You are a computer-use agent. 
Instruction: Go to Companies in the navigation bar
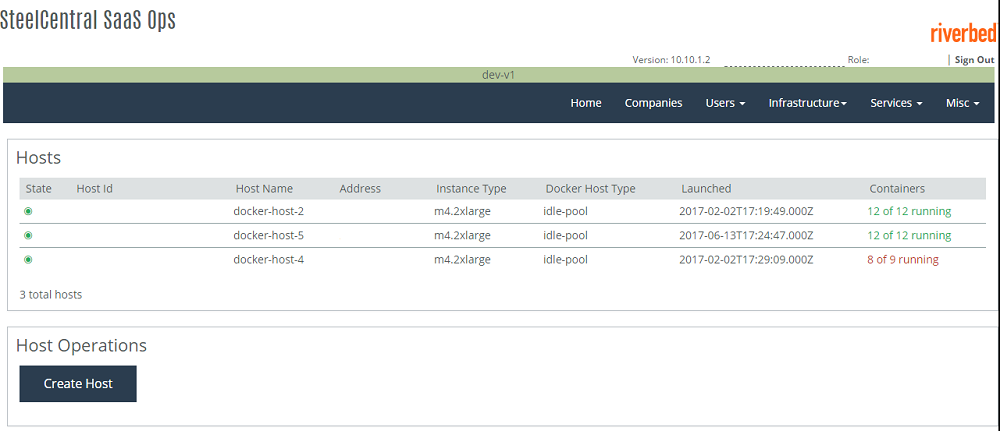tap(653, 103)
